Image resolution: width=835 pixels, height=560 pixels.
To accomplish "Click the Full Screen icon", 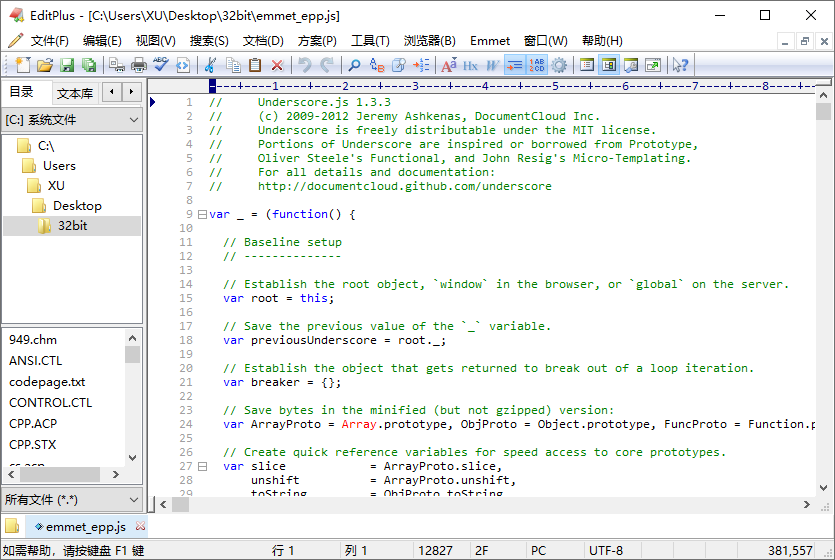I will (x=653, y=65).
